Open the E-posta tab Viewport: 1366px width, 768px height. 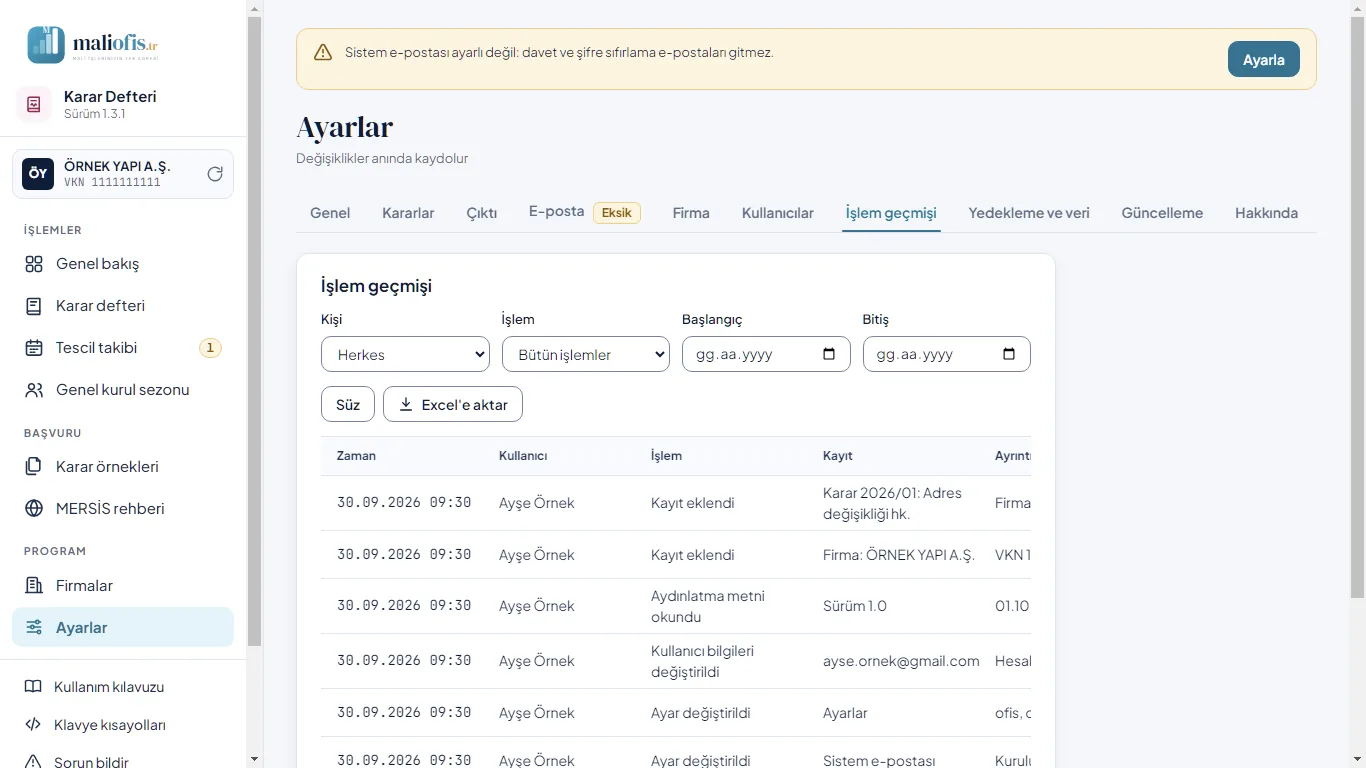[x=585, y=212]
